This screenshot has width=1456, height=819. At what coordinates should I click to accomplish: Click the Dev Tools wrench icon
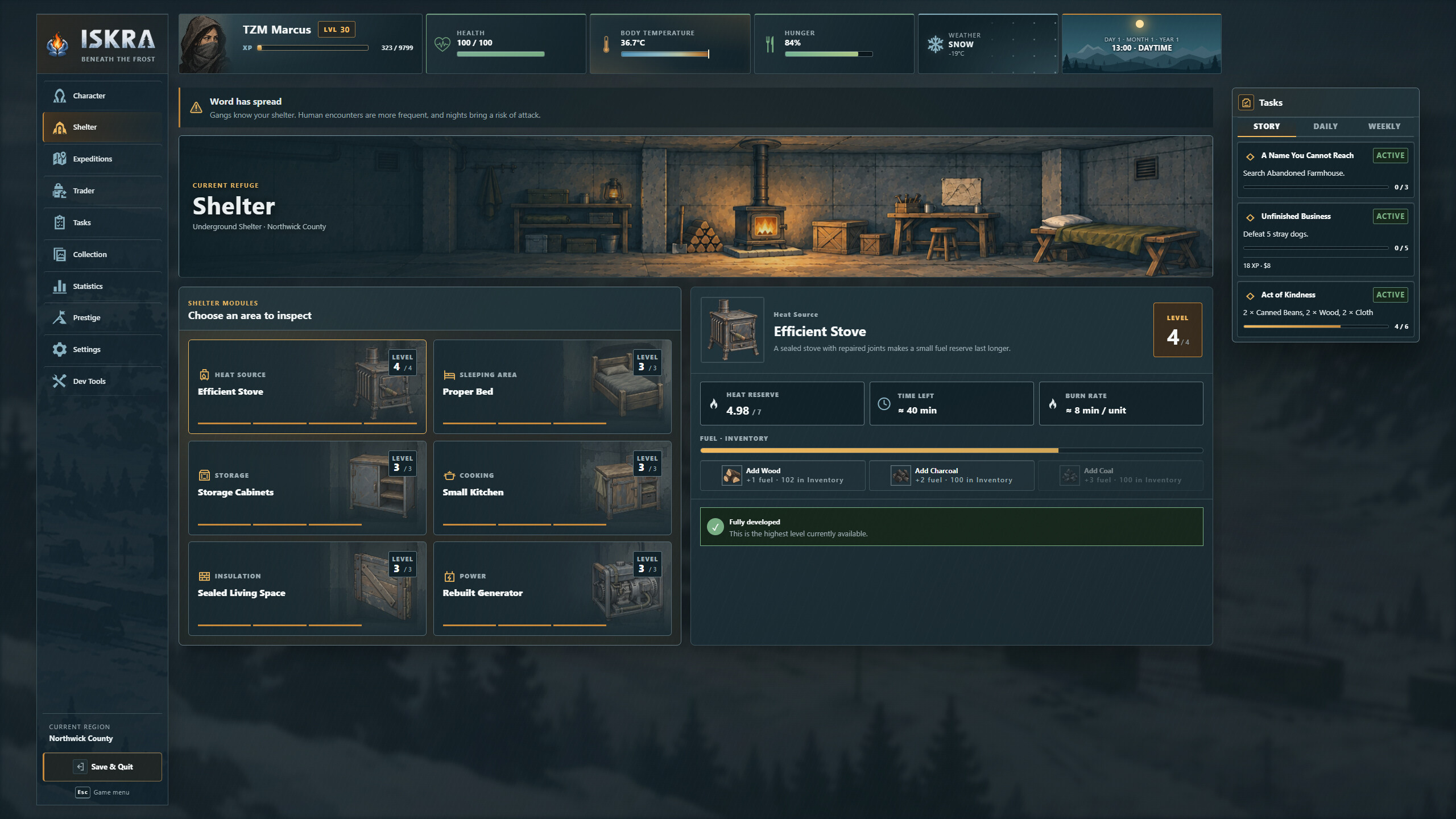59,381
